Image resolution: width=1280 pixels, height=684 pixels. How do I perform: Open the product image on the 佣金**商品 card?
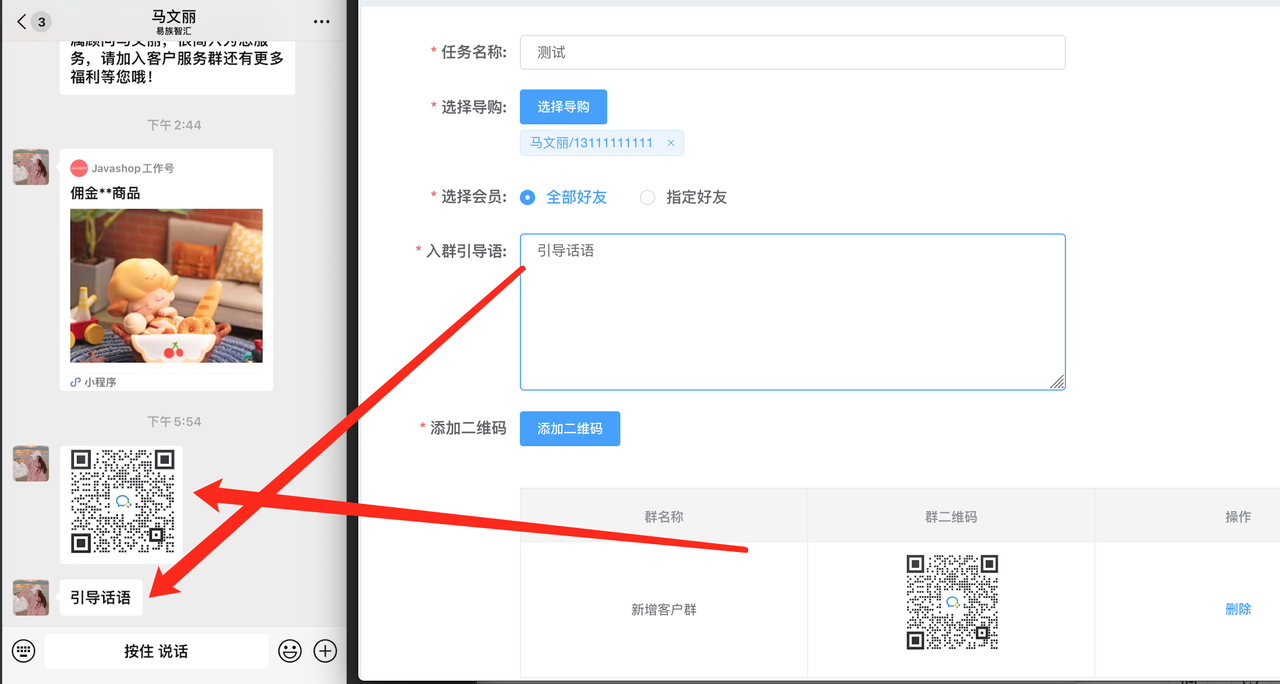tap(166, 285)
